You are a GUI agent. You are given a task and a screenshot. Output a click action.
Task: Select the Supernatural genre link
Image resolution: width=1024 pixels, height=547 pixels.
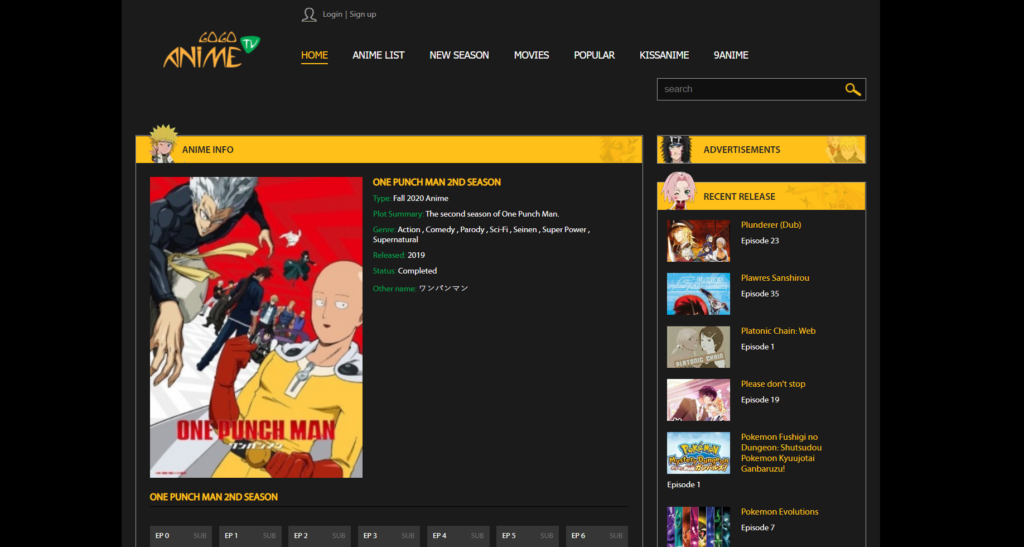(395, 240)
